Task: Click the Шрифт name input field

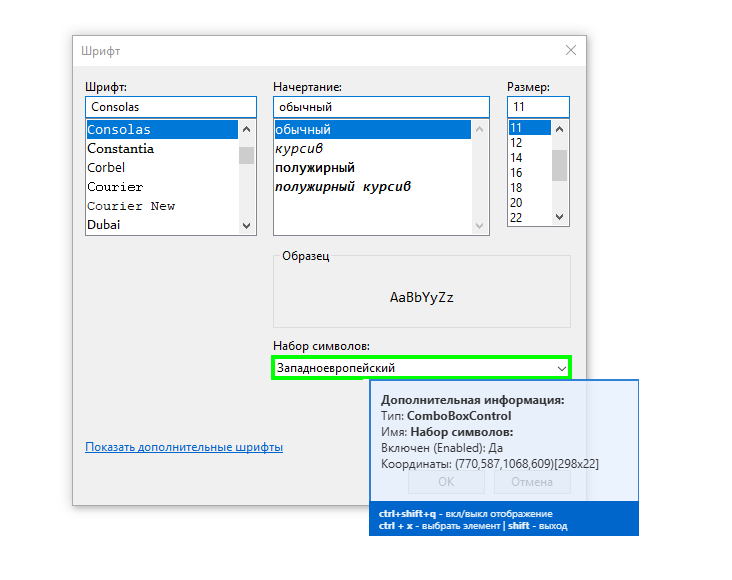Action: [x=171, y=107]
